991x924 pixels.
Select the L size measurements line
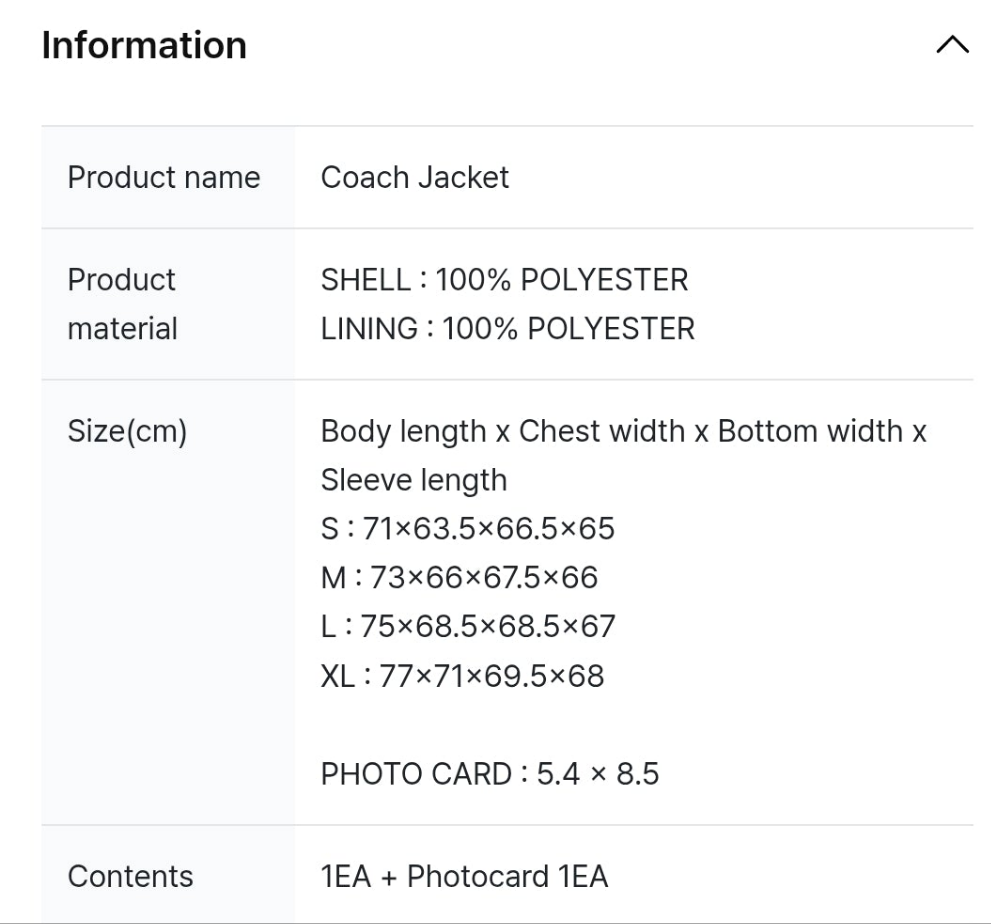point(468,626)
